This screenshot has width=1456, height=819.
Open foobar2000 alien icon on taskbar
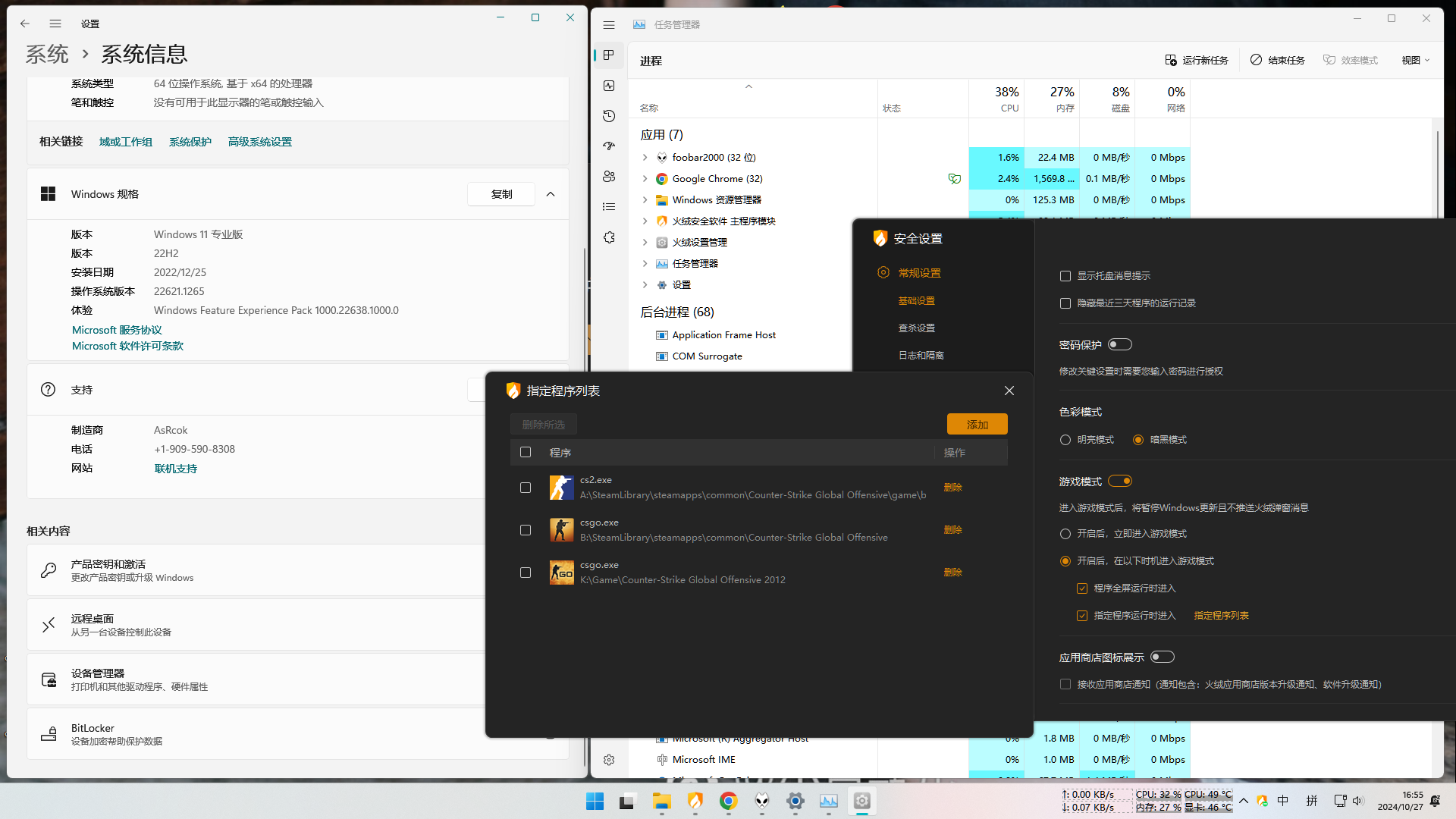pos(762,801)
